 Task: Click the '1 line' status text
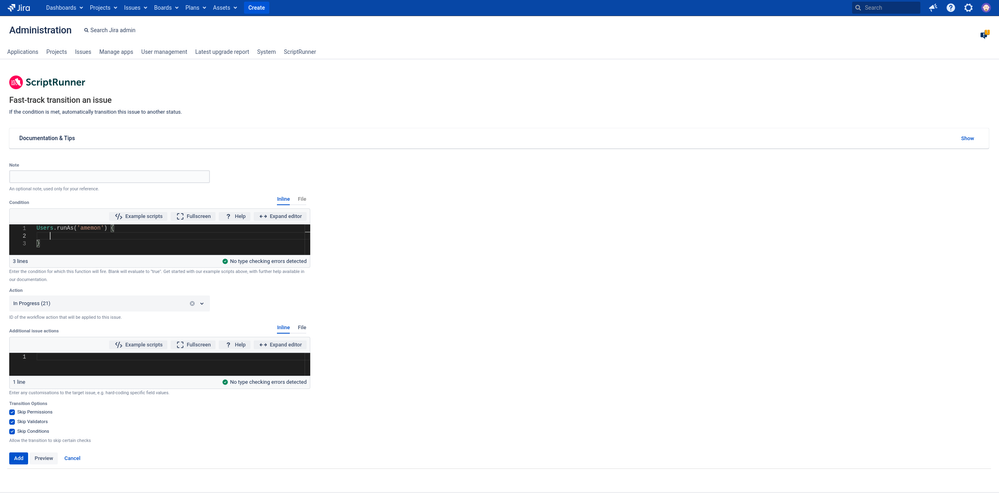[x=19, y=382]
